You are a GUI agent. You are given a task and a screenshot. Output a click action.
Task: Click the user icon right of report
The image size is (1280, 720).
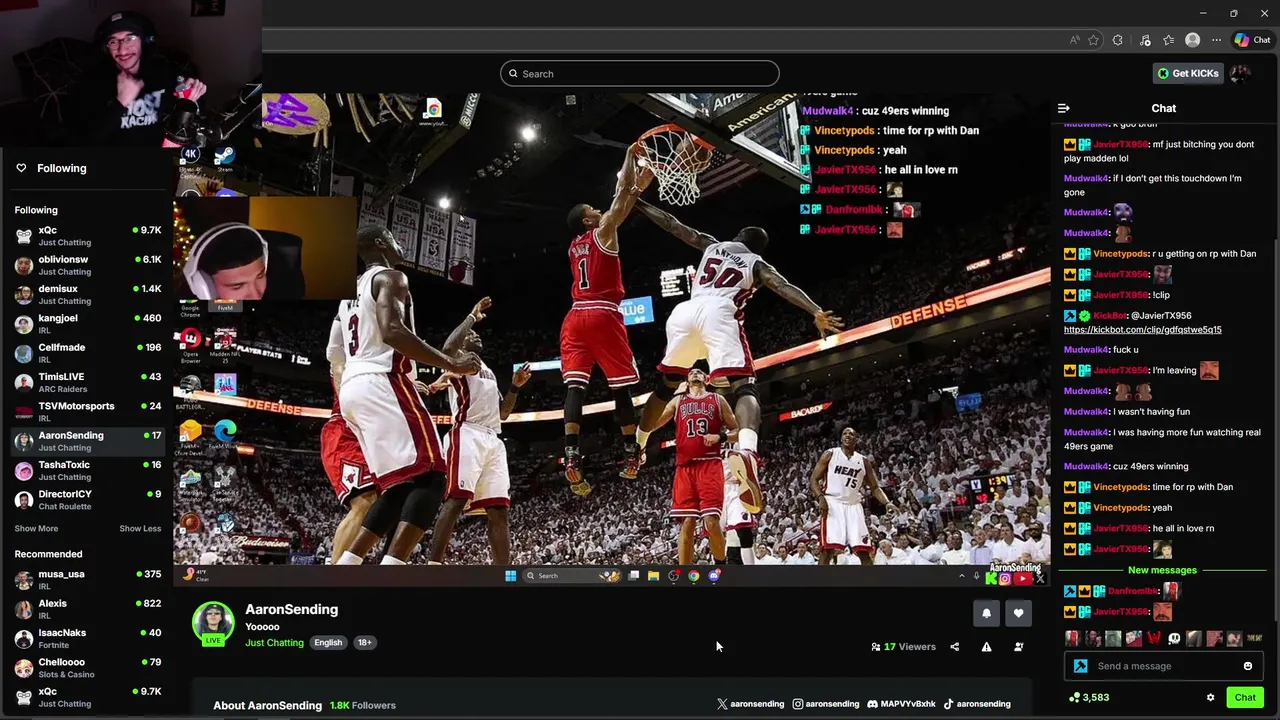(1018, 647)
